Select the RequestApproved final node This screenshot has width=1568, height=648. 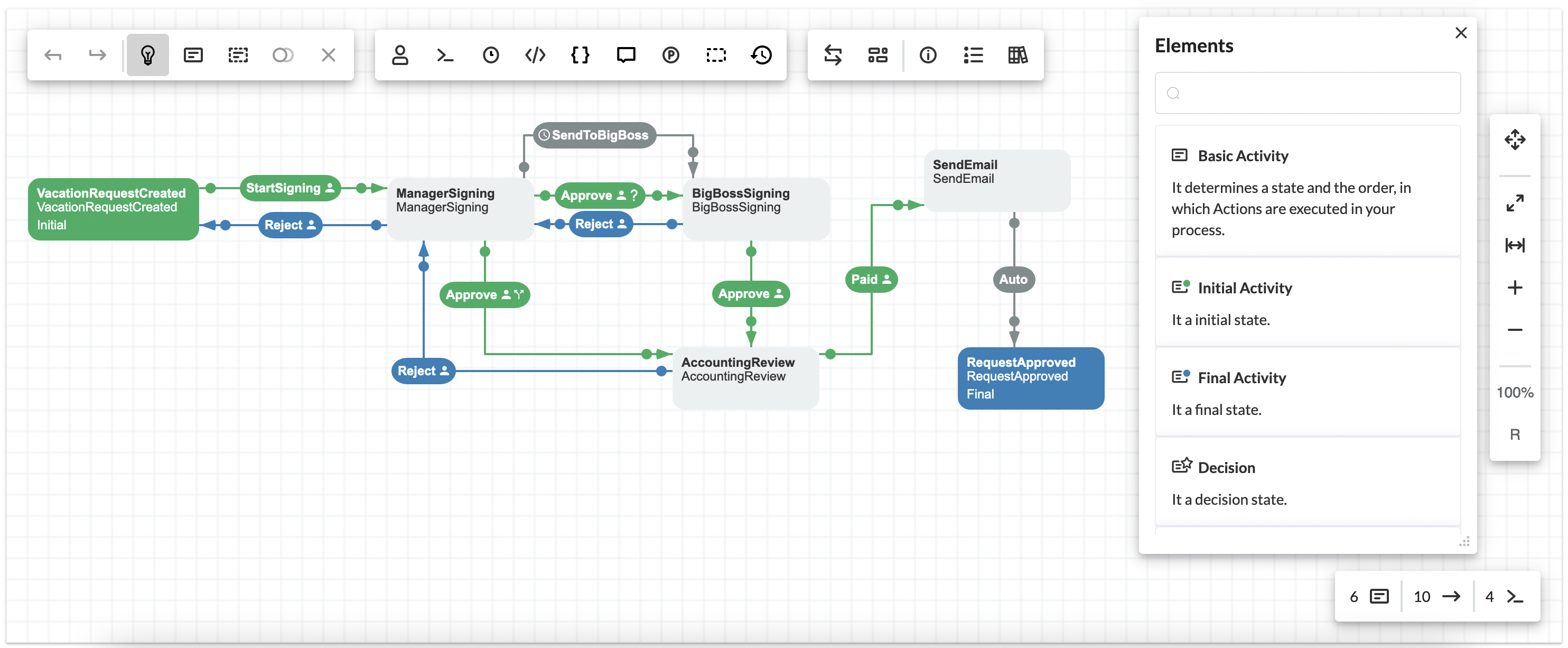coord(1031,376)
